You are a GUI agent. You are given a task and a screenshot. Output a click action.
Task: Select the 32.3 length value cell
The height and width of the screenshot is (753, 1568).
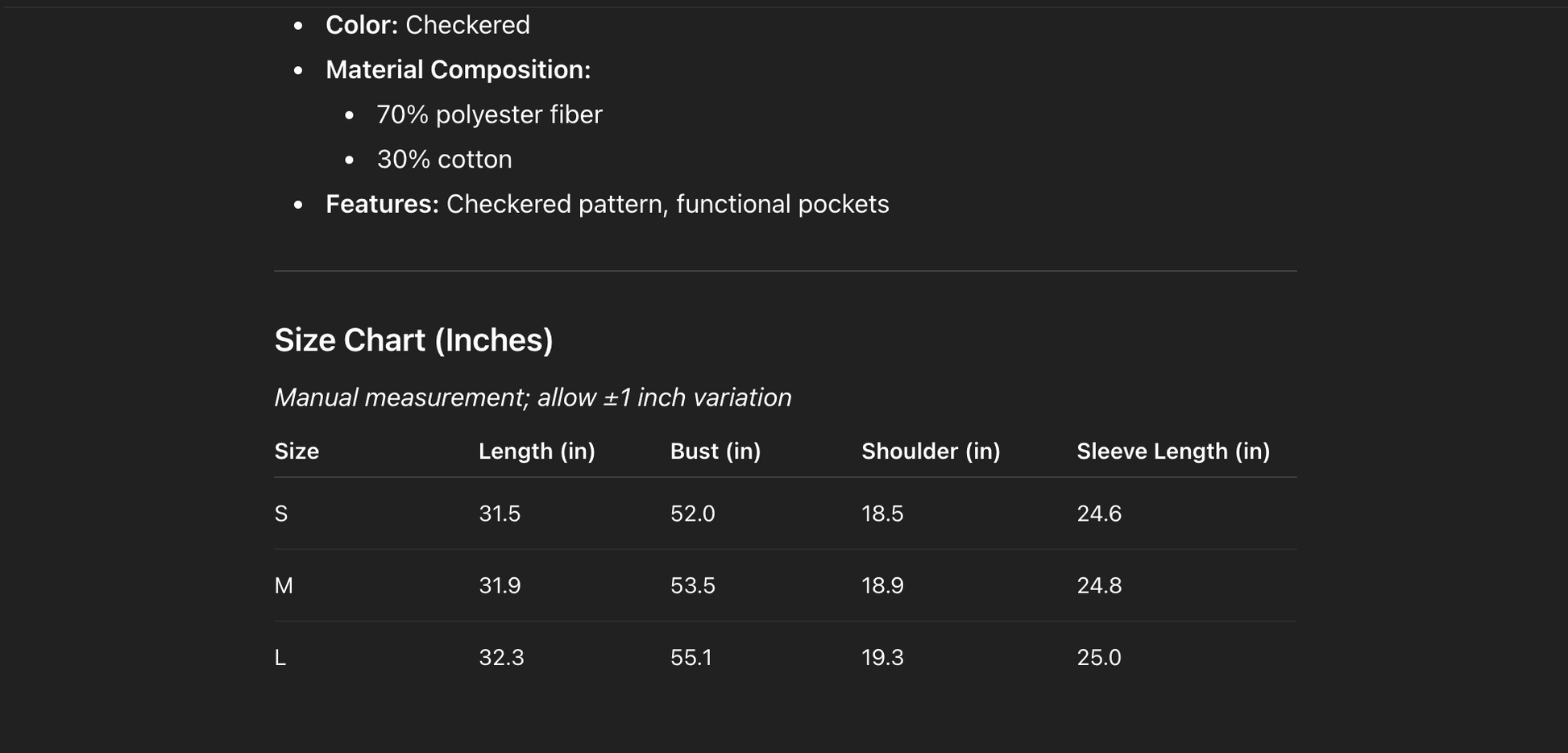point(501,658)
